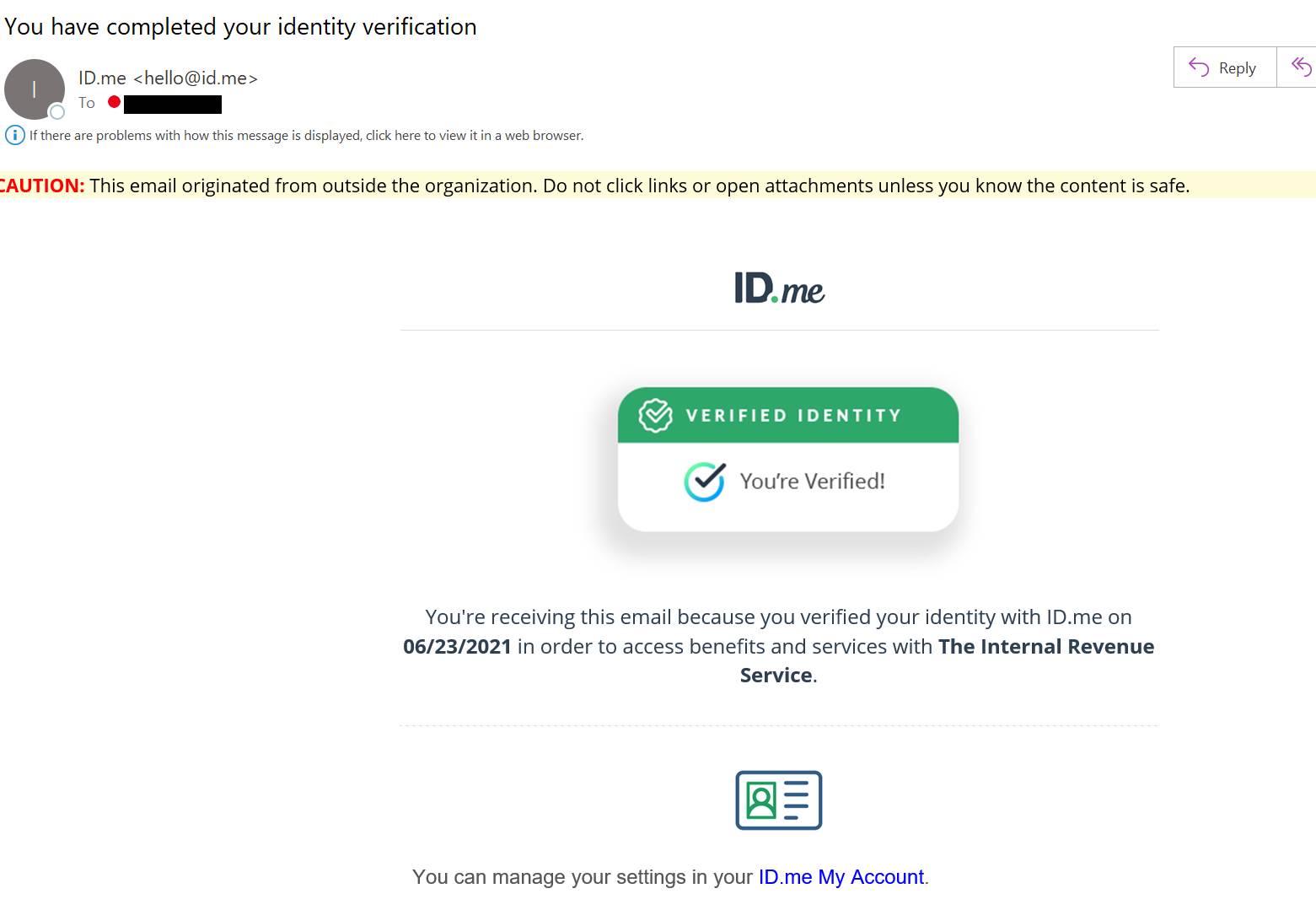The width and height of the screenshot is (1316, 910).
Task: Click the ID.me logo in email body
Action: tap(779, 288)
